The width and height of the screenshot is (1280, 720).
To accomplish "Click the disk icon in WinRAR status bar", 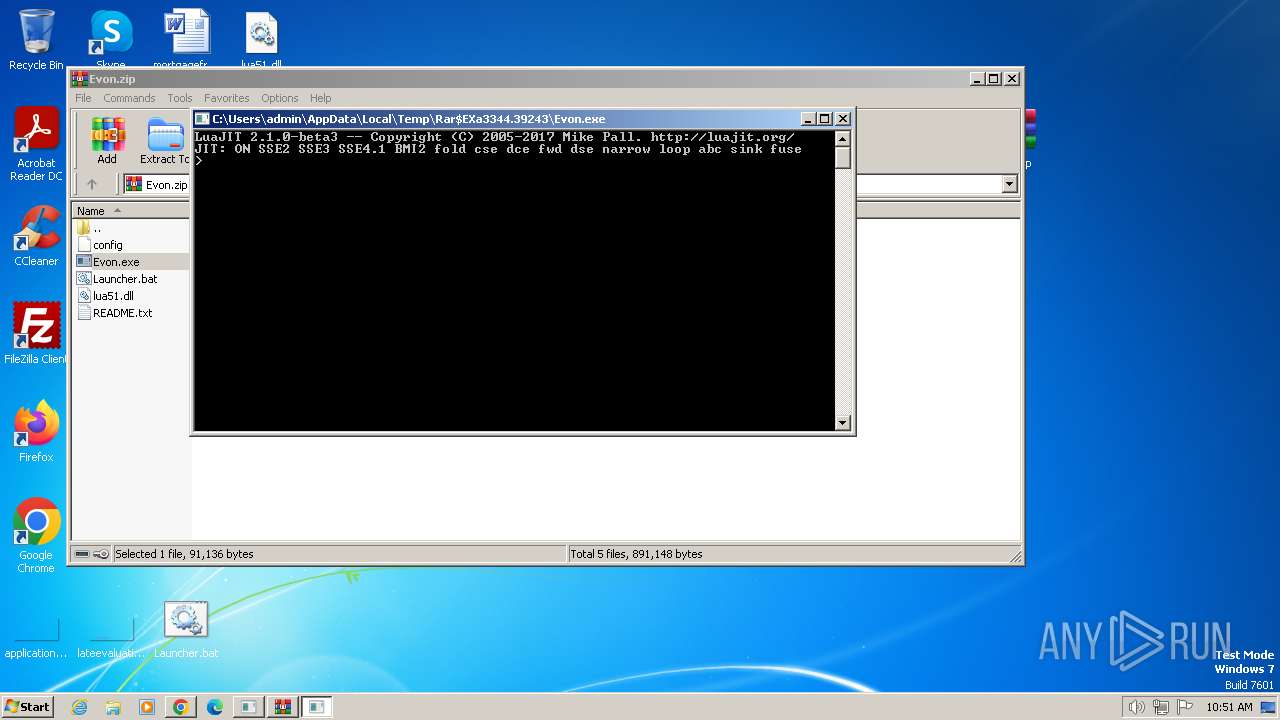I will click(82, 554).
